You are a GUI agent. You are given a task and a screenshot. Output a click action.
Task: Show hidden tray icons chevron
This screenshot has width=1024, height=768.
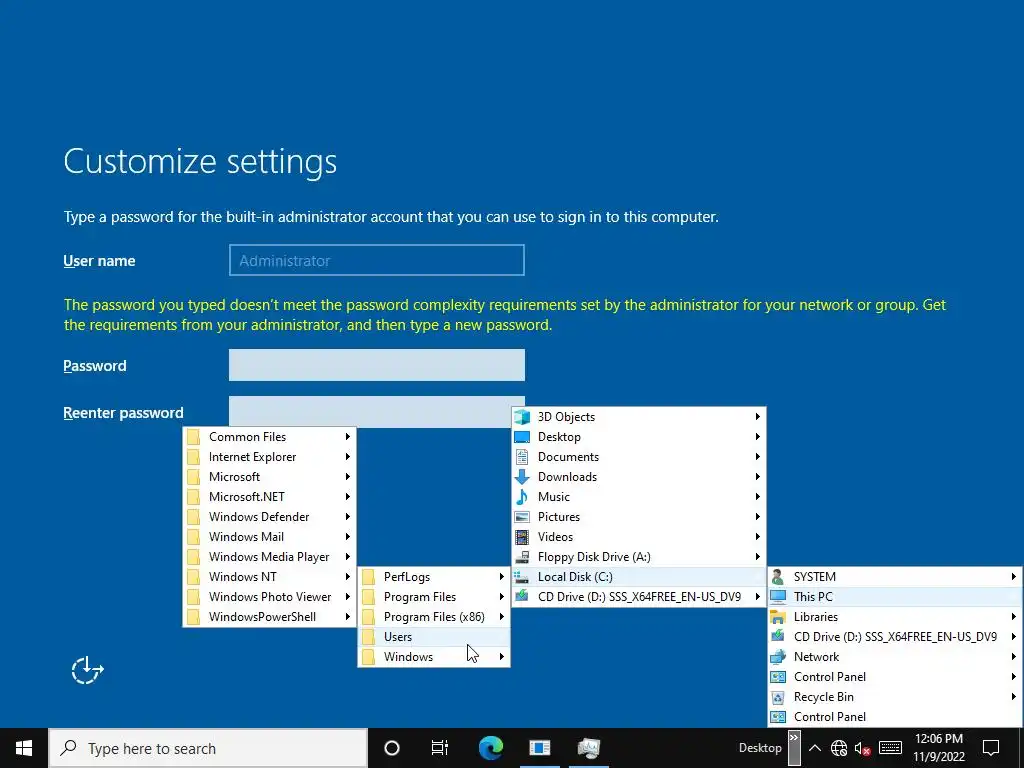click(x=815, y=748)
